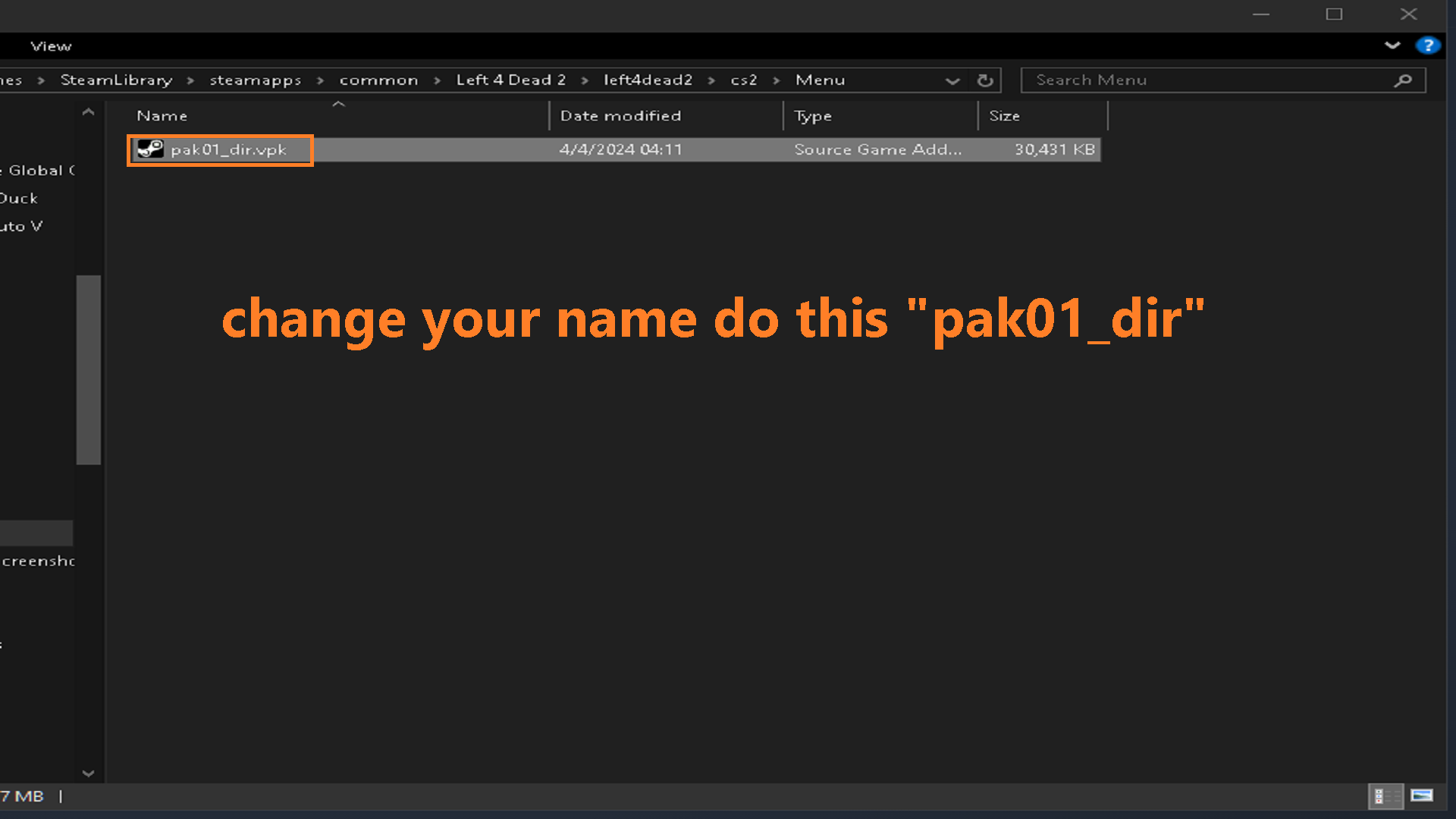Screen dimensions: 1456x819
Task: Click the navigation pane scrollbar thumb
Action: (x=88, y=369)
